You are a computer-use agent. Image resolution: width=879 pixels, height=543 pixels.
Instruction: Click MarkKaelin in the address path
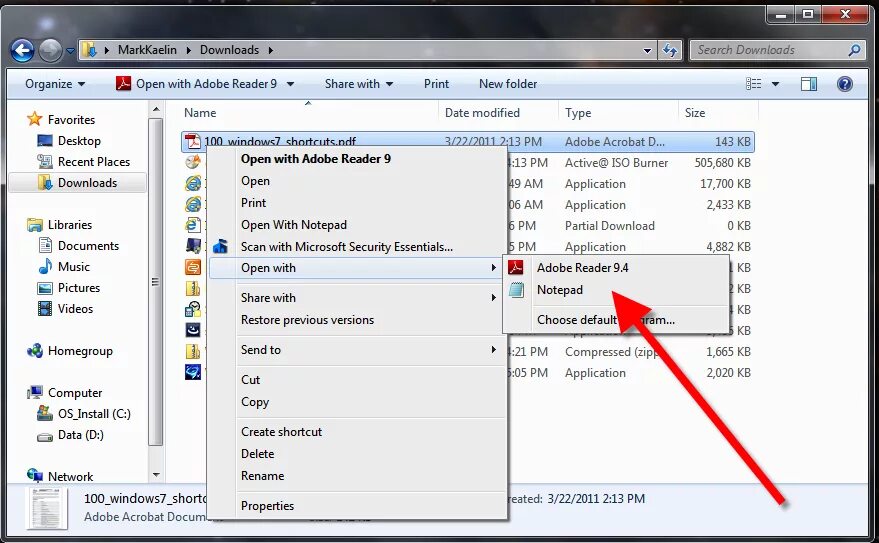tap(147, 50)
